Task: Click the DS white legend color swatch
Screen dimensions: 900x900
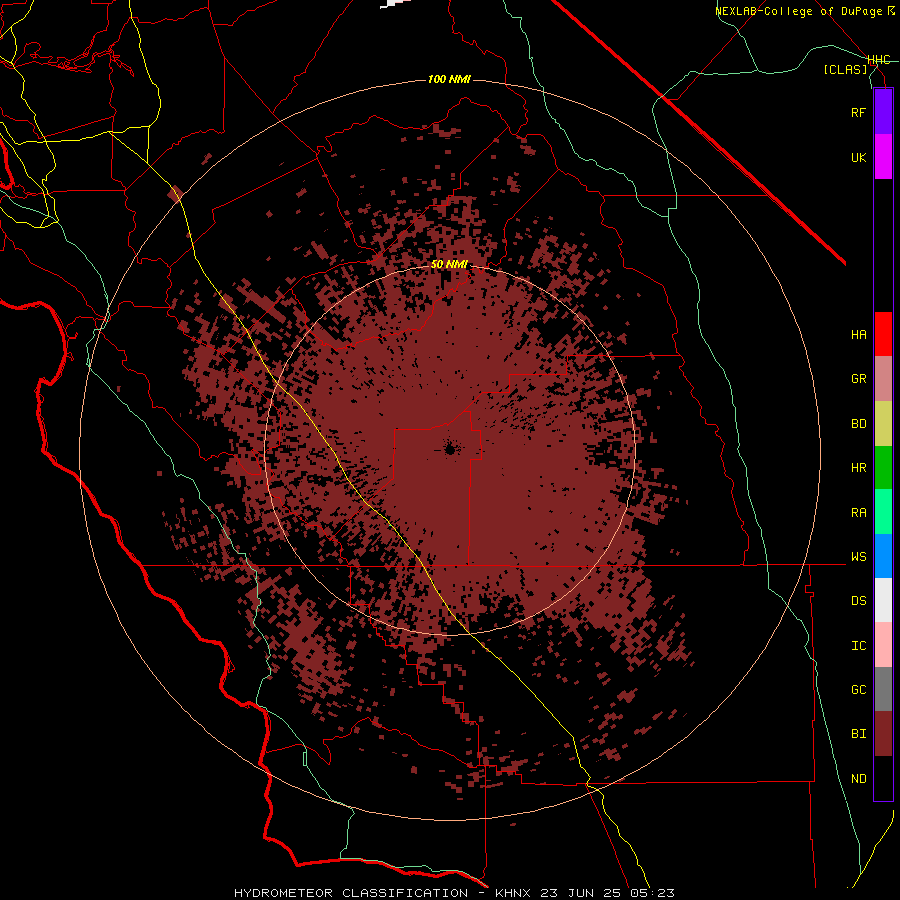Action: click(883, 600)
